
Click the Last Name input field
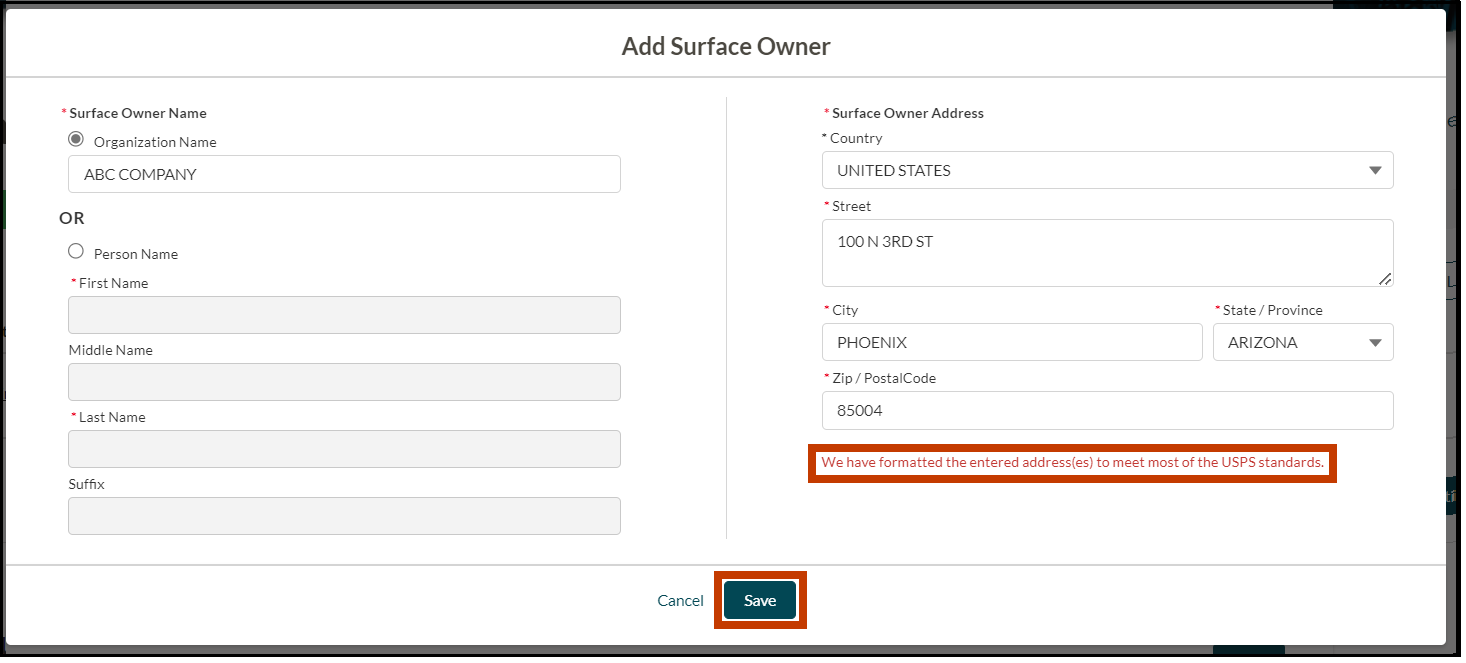344,449
